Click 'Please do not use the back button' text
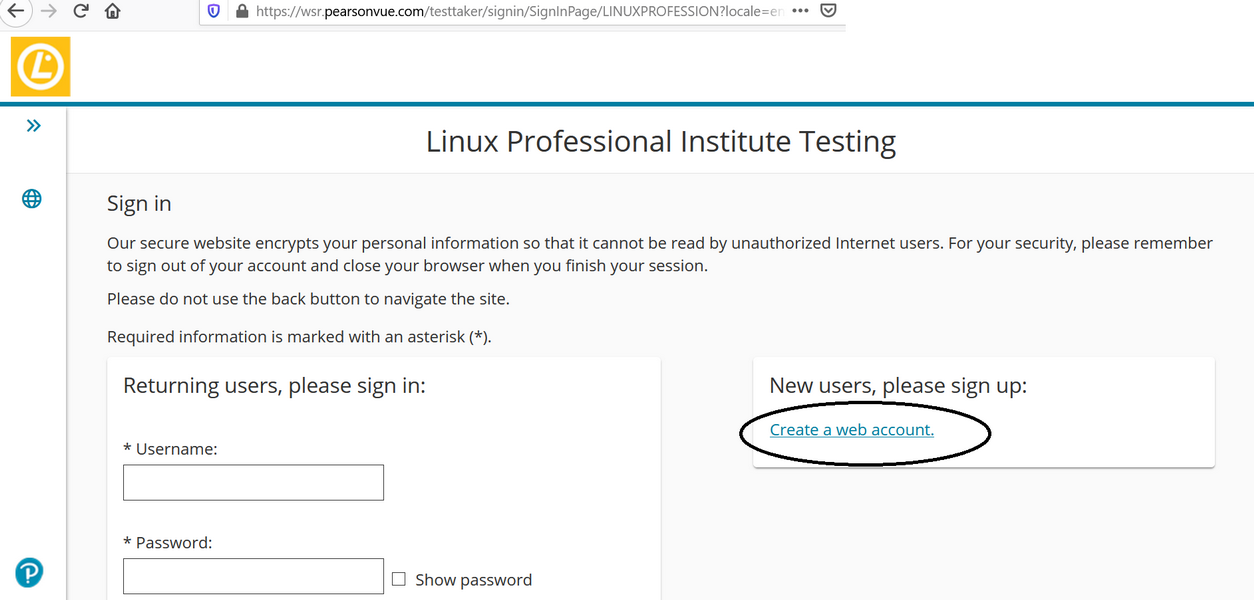 click(x=308, y=298)
